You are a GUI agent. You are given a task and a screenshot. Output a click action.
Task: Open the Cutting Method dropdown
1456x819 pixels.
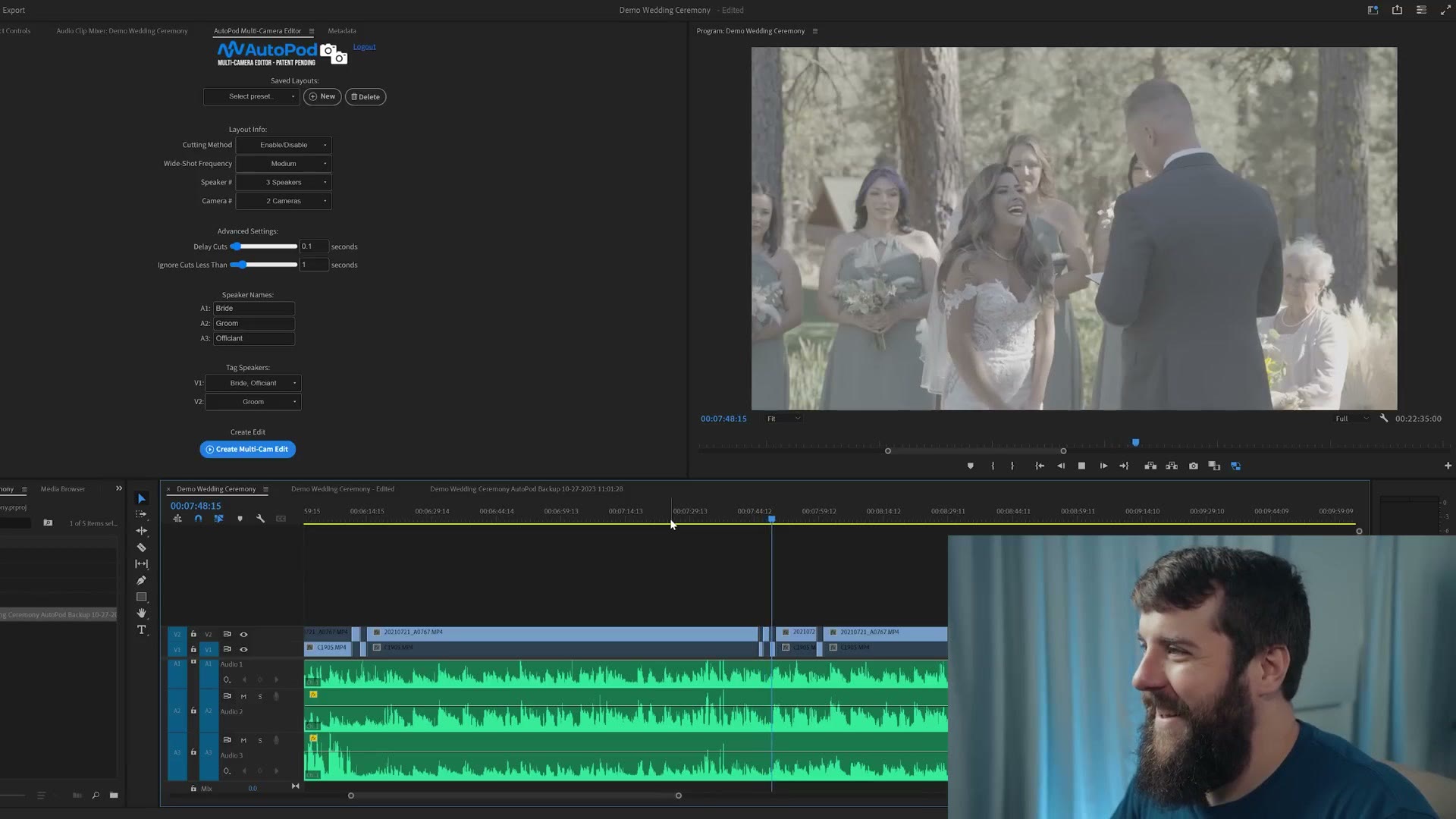coord(284,145)
